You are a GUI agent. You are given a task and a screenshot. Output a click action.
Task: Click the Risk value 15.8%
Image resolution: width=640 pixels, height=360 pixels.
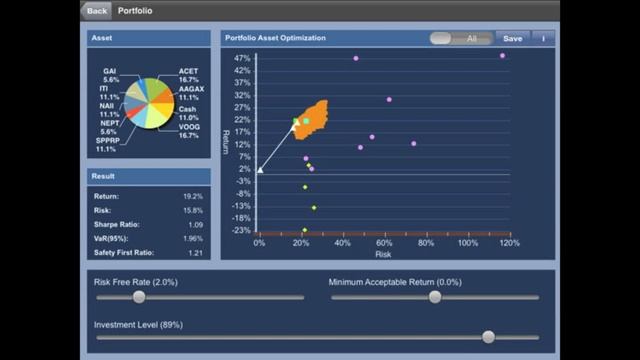click(x=193, y=210)
